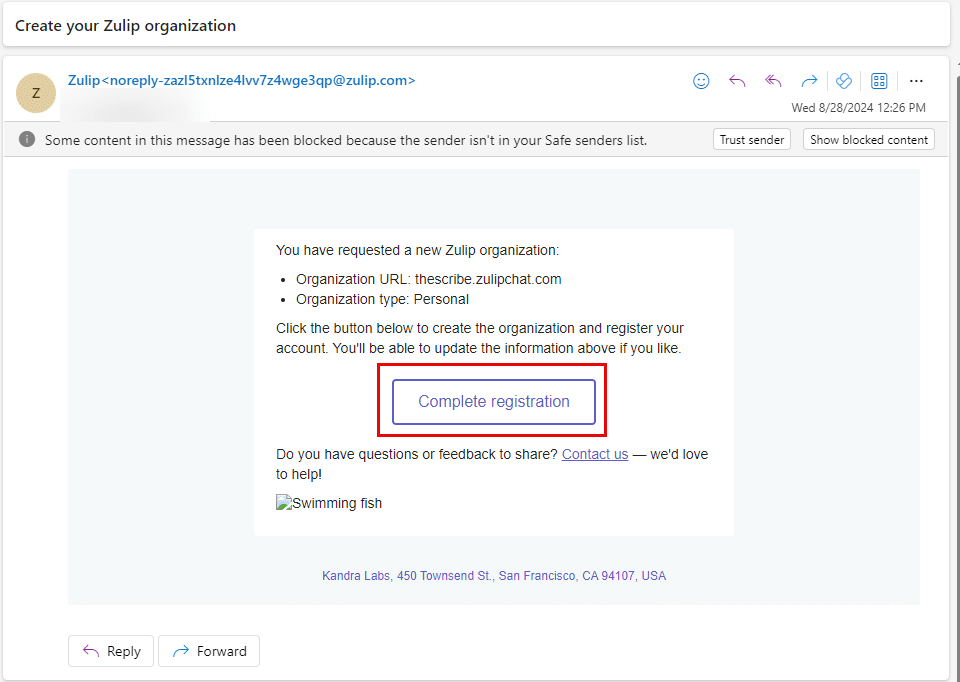Click the Forward arrow icon in header
The width and height of the screenshot is (960, 682).
809,81
